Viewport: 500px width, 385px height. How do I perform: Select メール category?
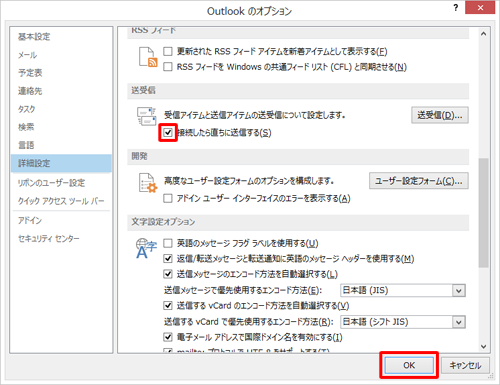click(61, 55)
